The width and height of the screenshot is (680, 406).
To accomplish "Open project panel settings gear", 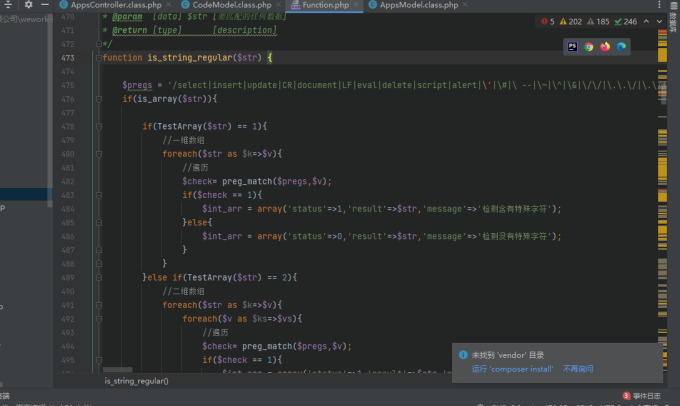I will point(29,4).
